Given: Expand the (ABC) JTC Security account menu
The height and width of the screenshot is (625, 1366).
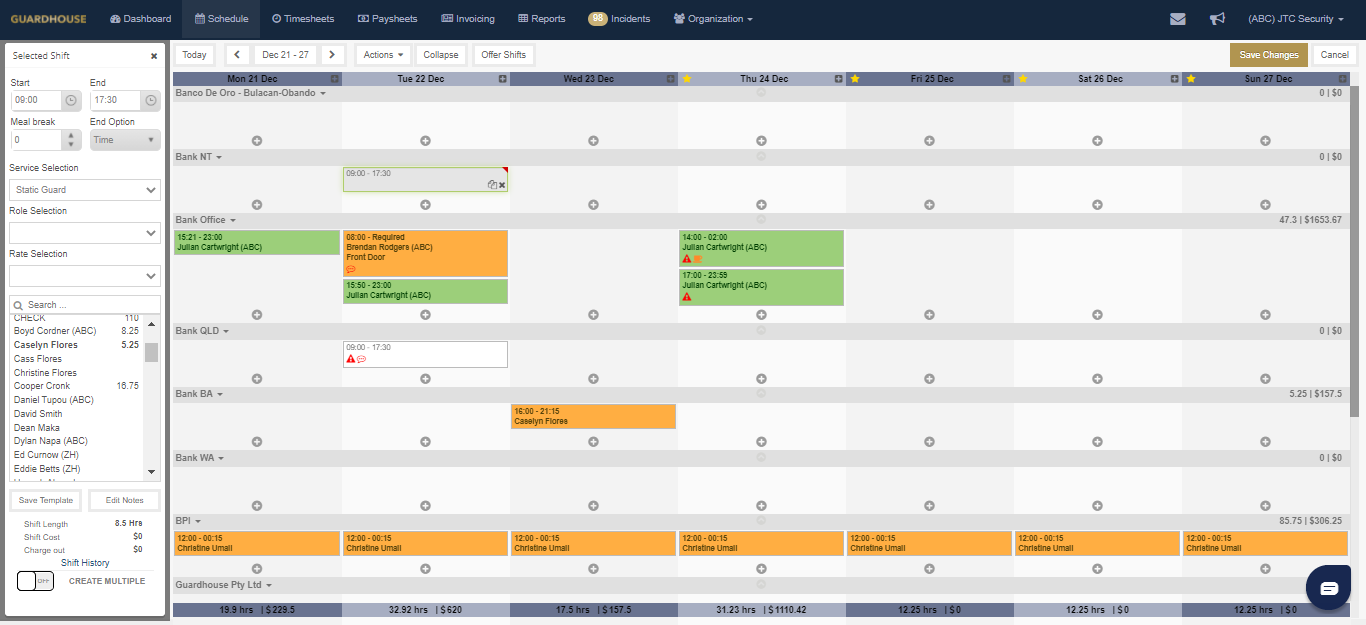Looking at the screenshot, I should 1295,19.
